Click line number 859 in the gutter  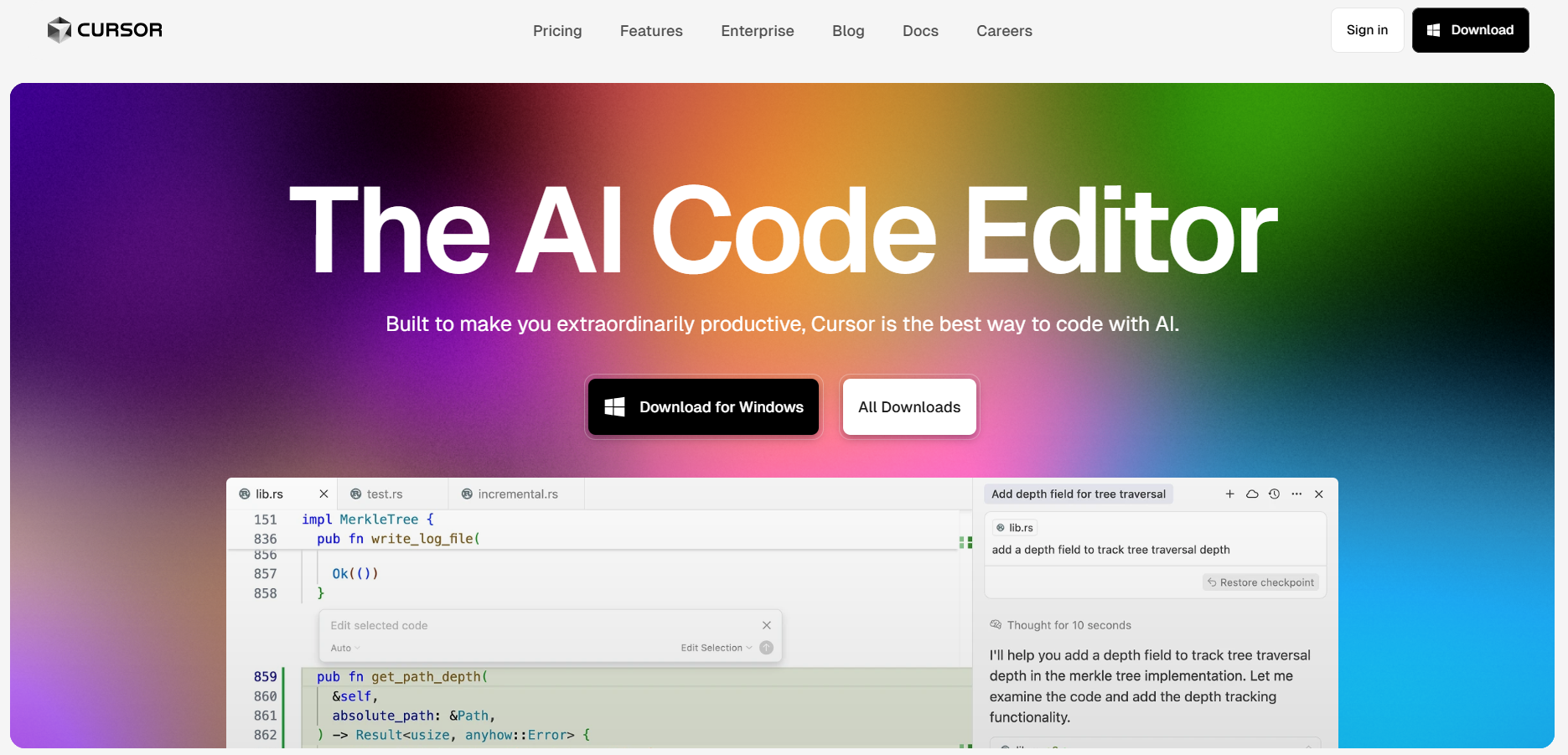tap(265, 677)
